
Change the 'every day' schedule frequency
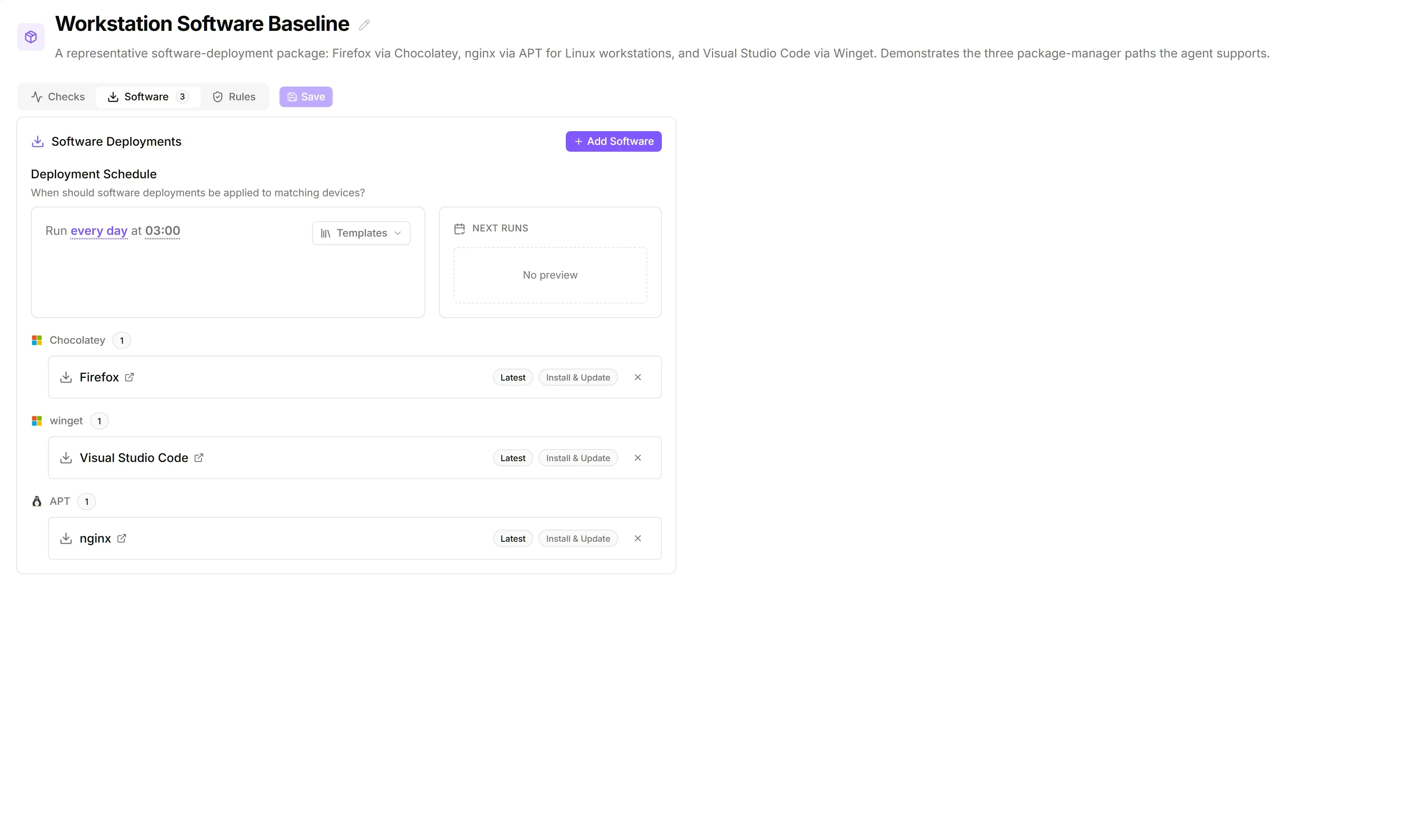tap(99, 231)
